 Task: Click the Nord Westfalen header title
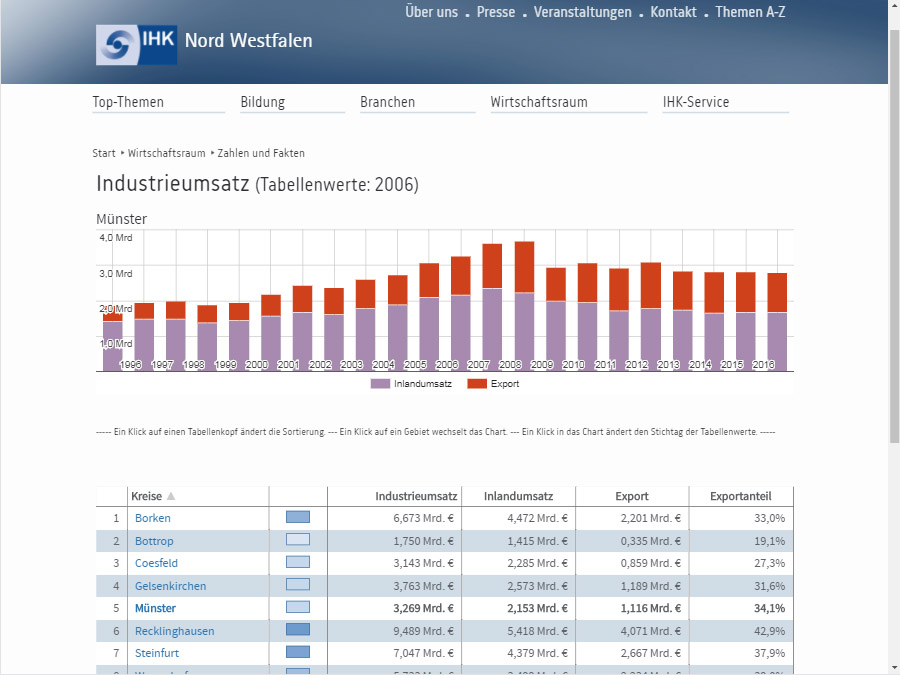coord(249,41)
